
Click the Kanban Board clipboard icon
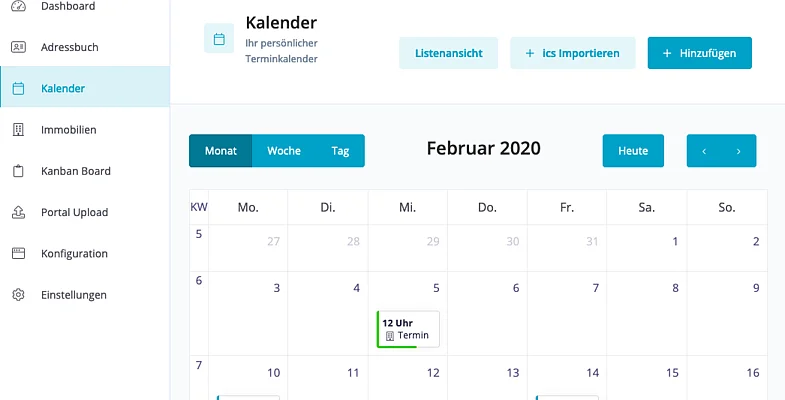point(18,171)
